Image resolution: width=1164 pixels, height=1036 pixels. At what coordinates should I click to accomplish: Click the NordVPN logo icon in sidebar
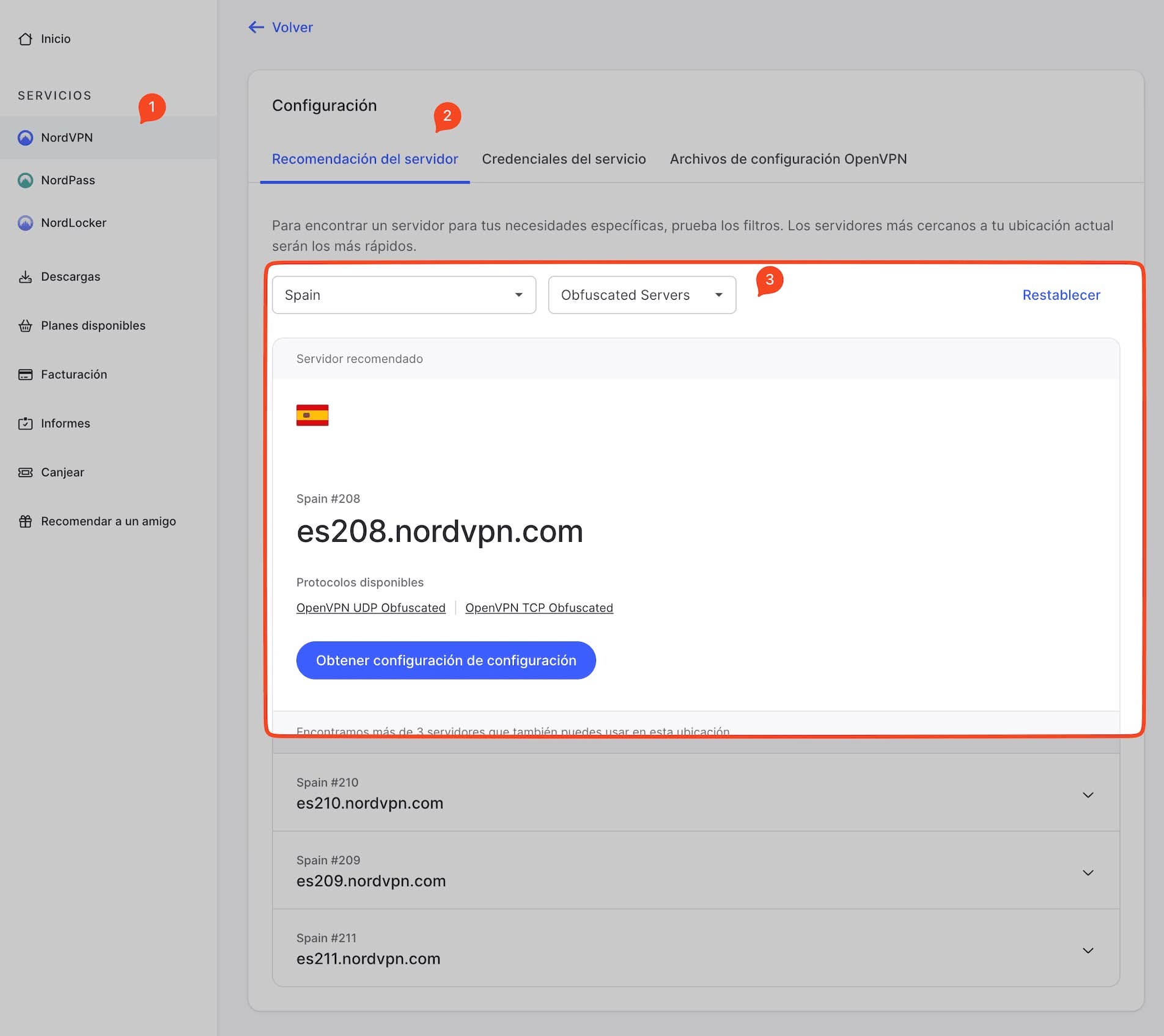click(x=25, y=138)
